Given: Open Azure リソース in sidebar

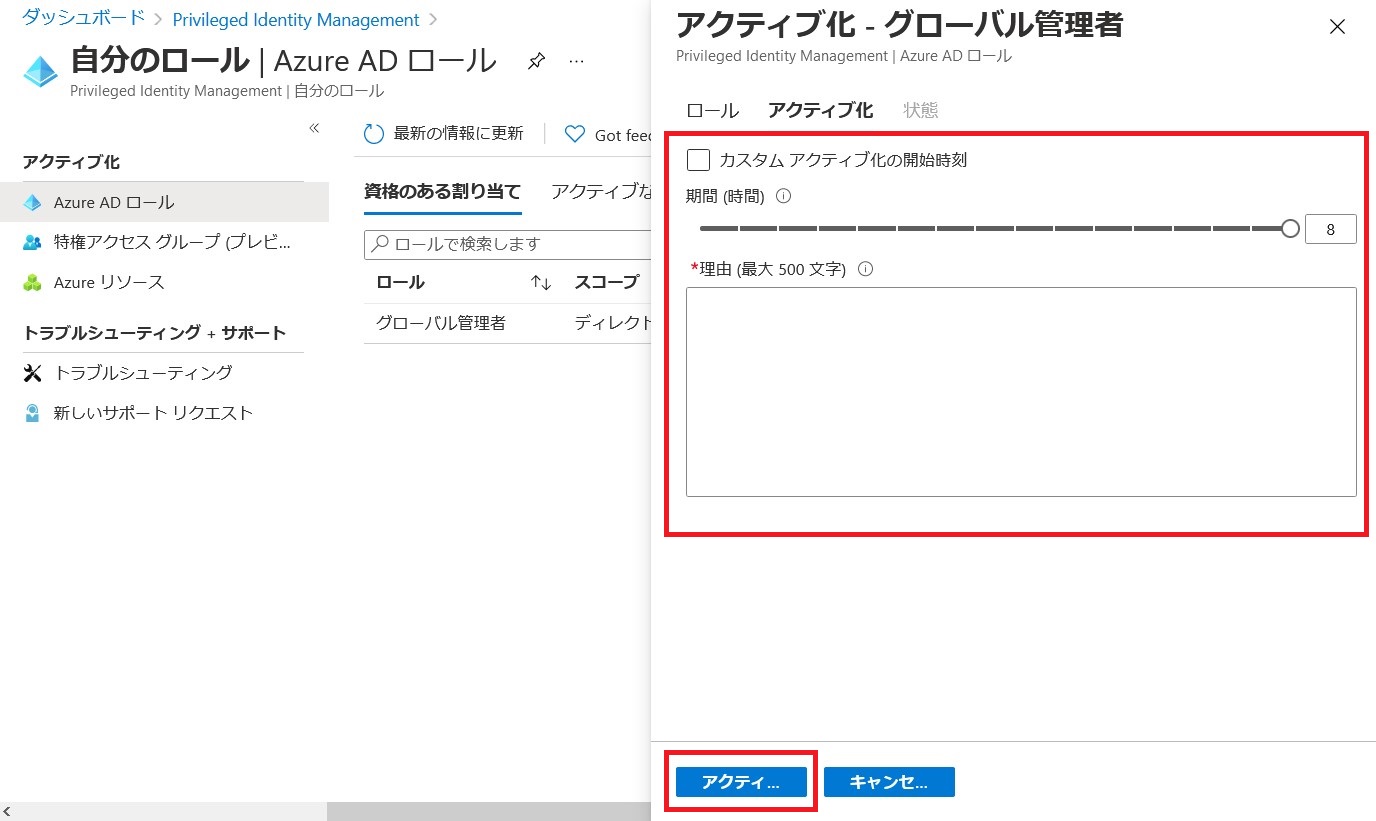Looking at the screenshot, I should point(164,283).
